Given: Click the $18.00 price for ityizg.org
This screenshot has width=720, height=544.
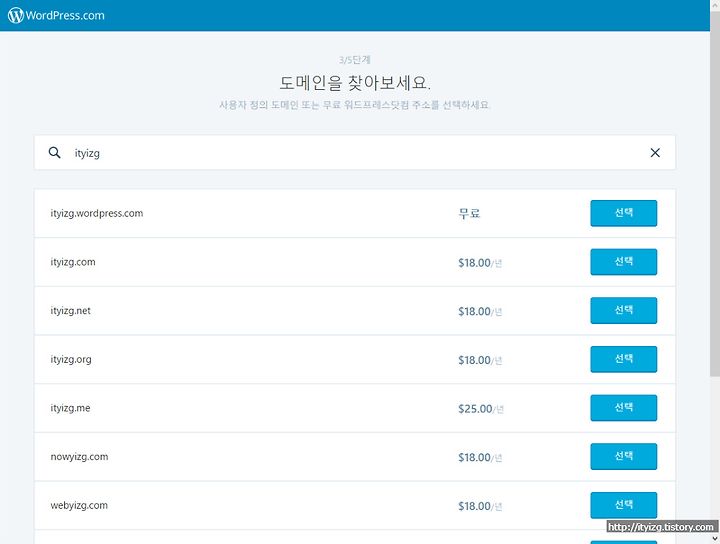Looking at the screenshot, I should pos(479,360).
